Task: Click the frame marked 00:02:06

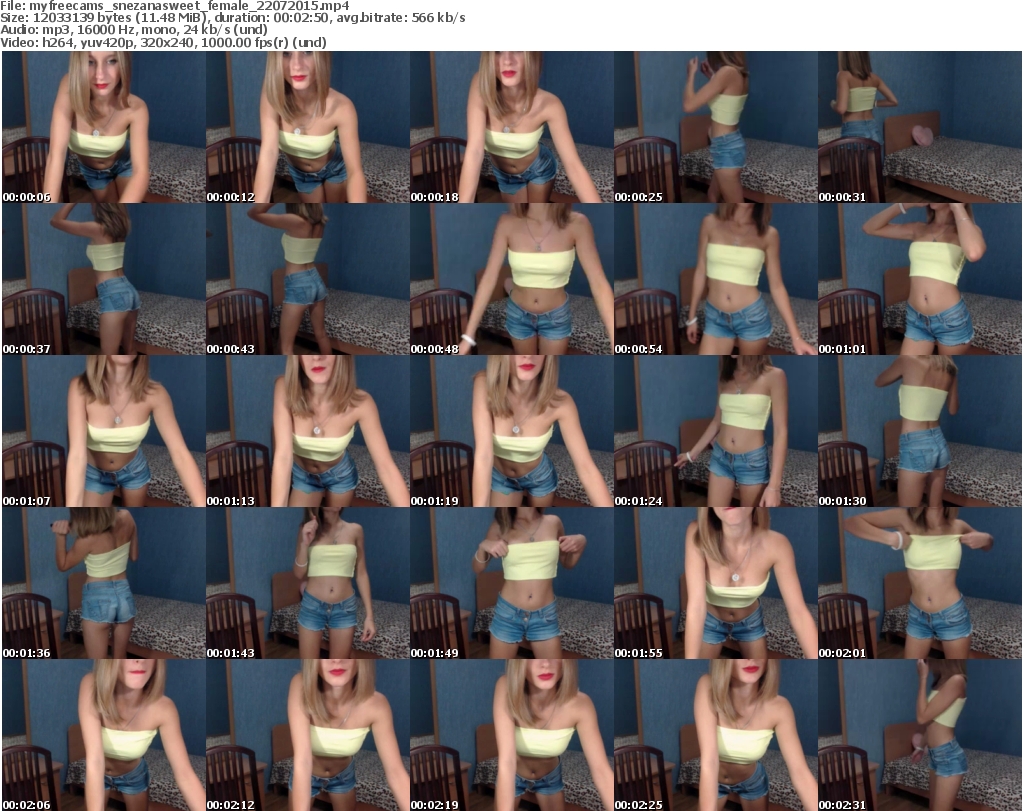Action: point(104,735)
